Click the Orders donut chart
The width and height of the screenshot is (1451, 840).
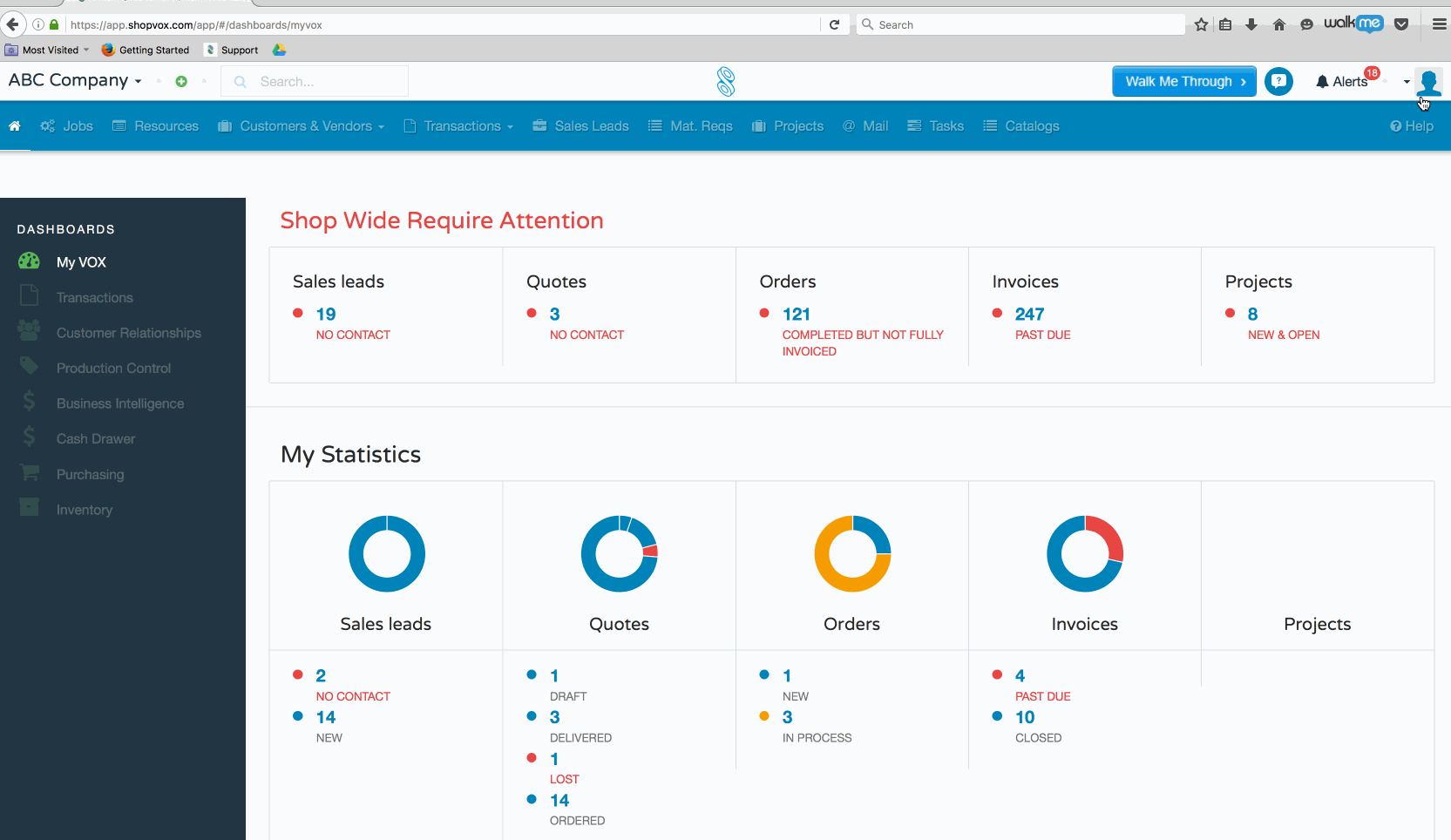(x=852, y=554)
